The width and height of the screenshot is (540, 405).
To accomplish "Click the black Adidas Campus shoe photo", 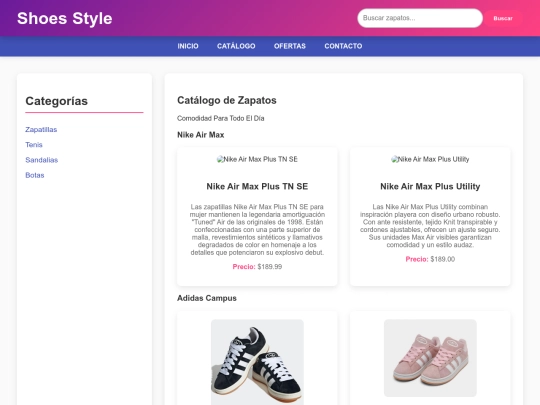I will coord(257,362).
